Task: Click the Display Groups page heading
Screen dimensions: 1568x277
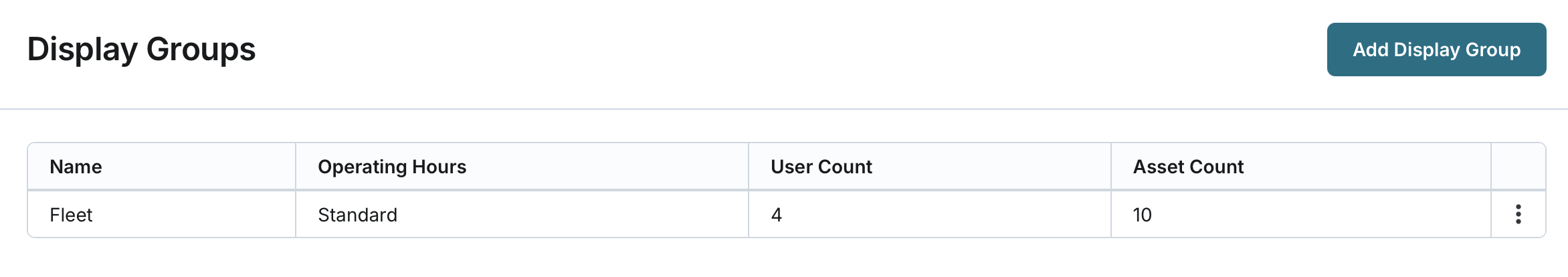Action: tap(141, 50)
